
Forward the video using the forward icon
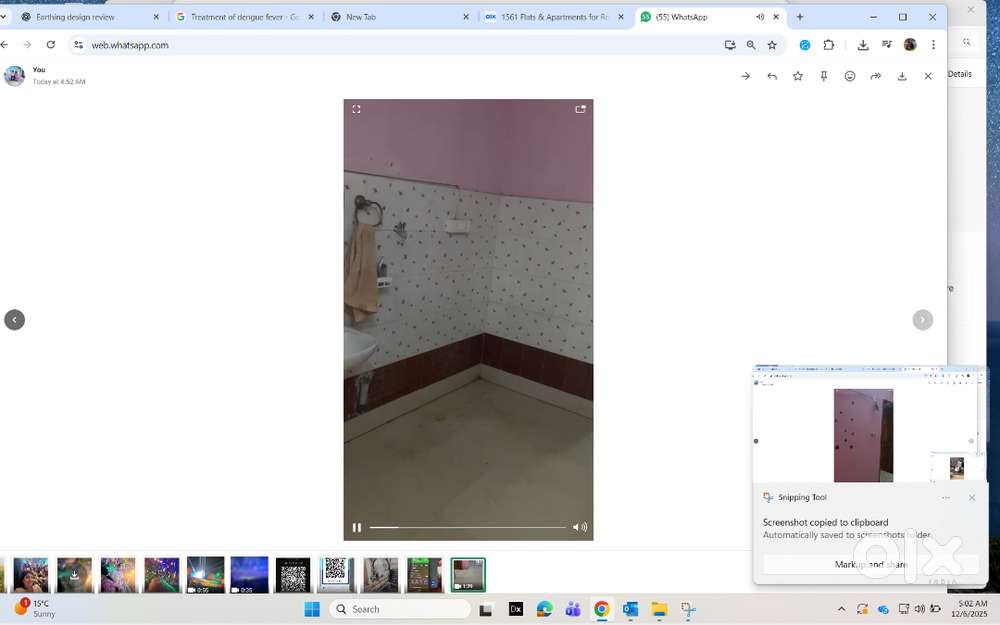click(876, 76)
